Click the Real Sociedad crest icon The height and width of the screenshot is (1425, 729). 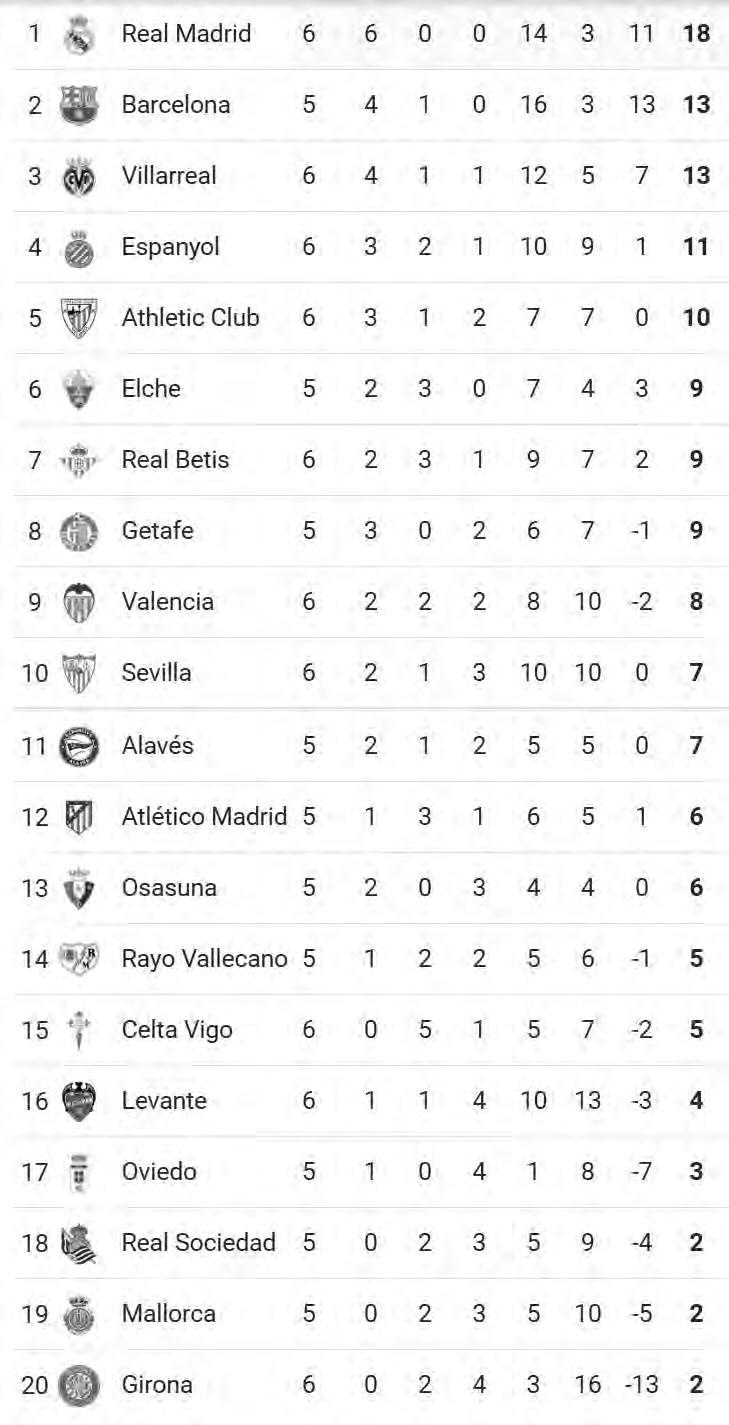(78, 1243)
